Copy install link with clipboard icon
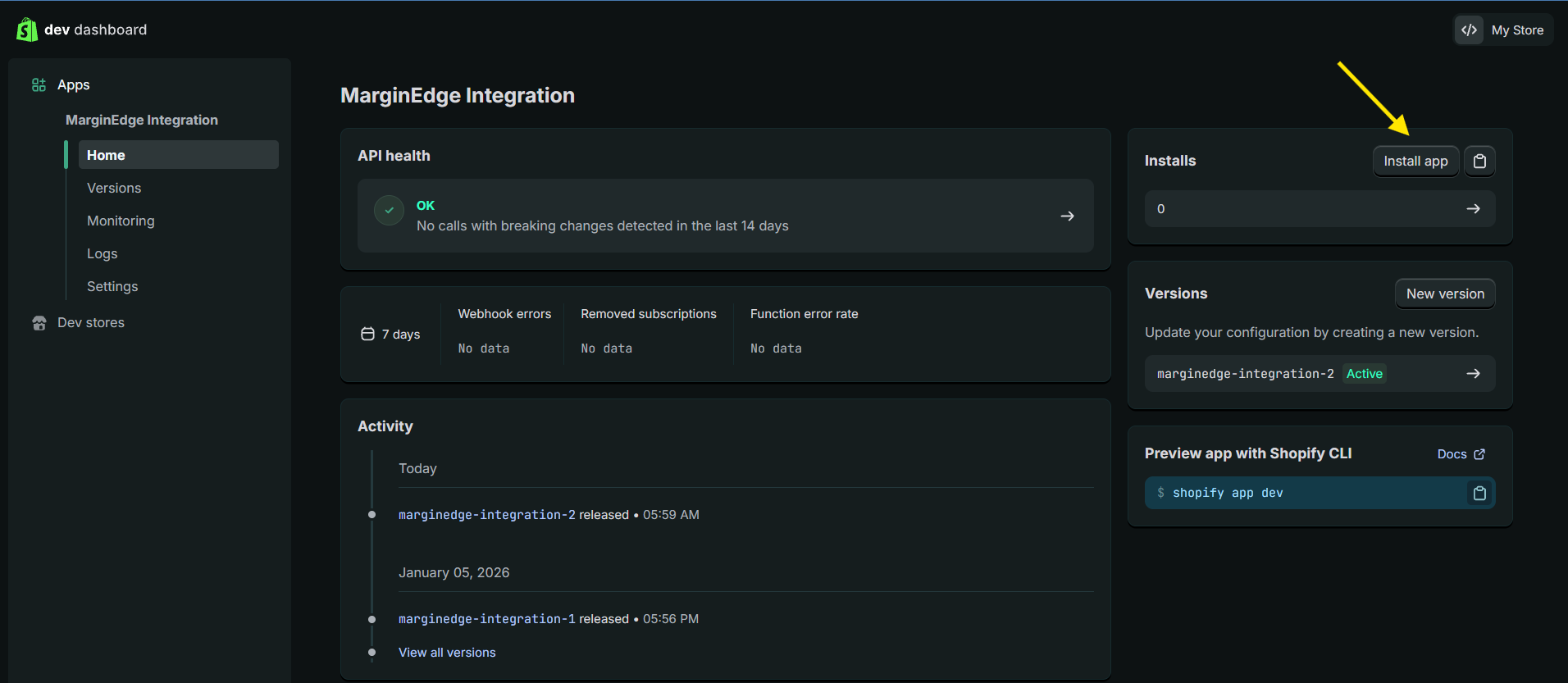 point(1479,162)
